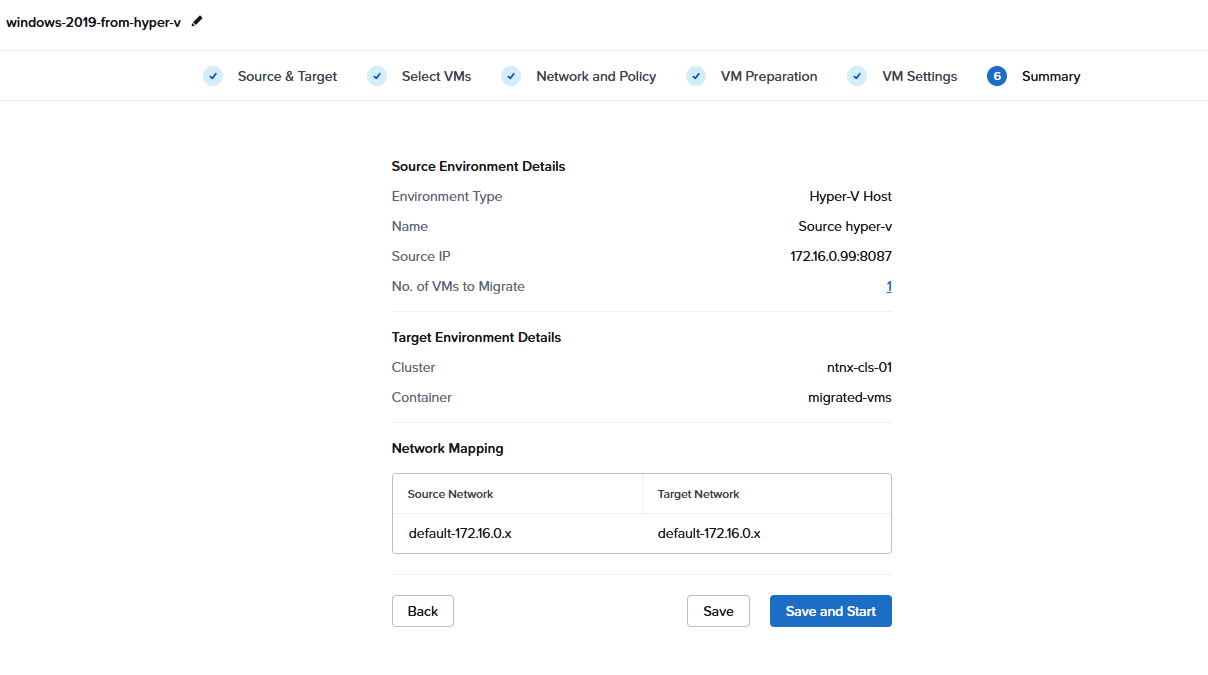
Task: Return to the VM Settings step
Action: pyautogui.click(x=919, y=76)
